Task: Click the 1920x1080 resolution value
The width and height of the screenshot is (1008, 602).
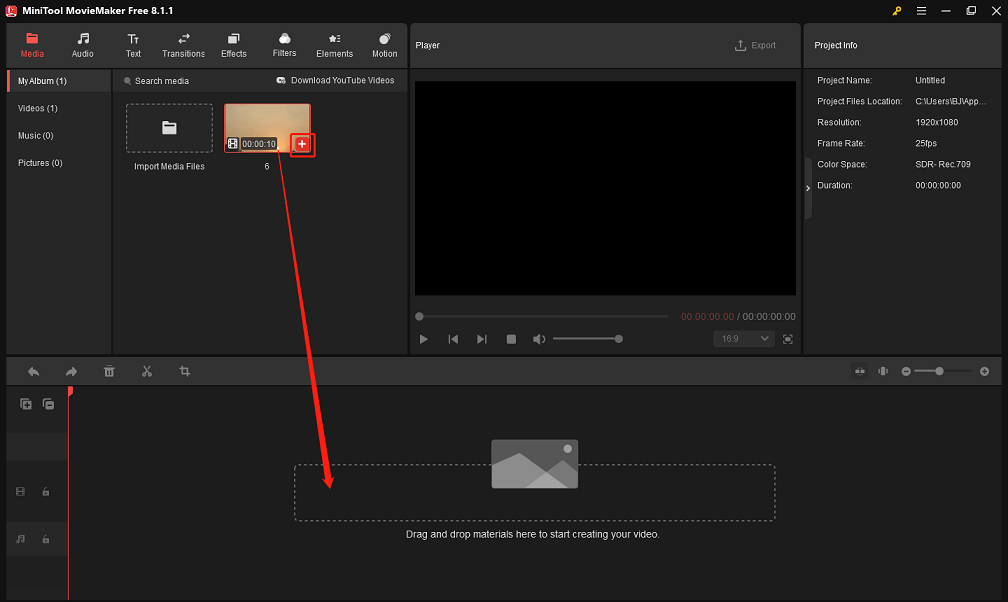Action: 937,122
